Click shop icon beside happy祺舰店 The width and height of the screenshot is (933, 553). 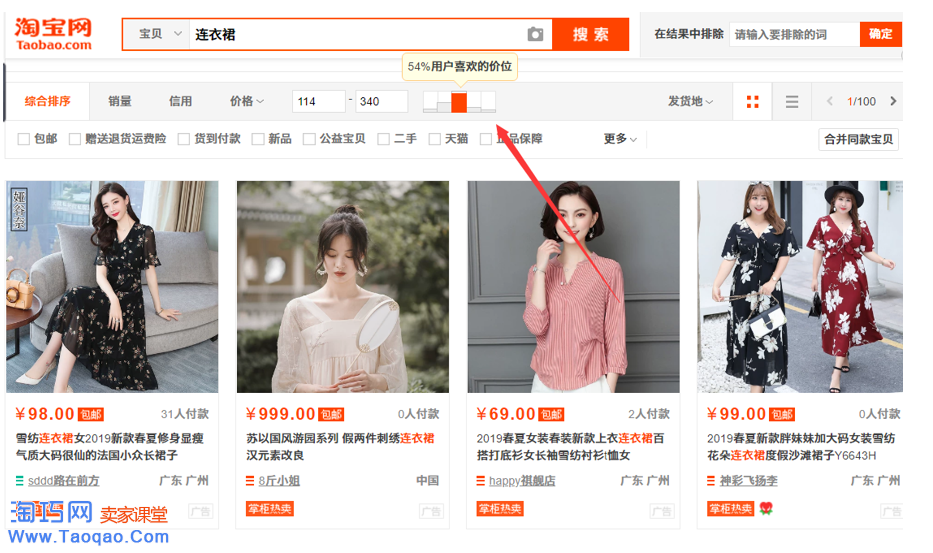[x=481, y=480]
